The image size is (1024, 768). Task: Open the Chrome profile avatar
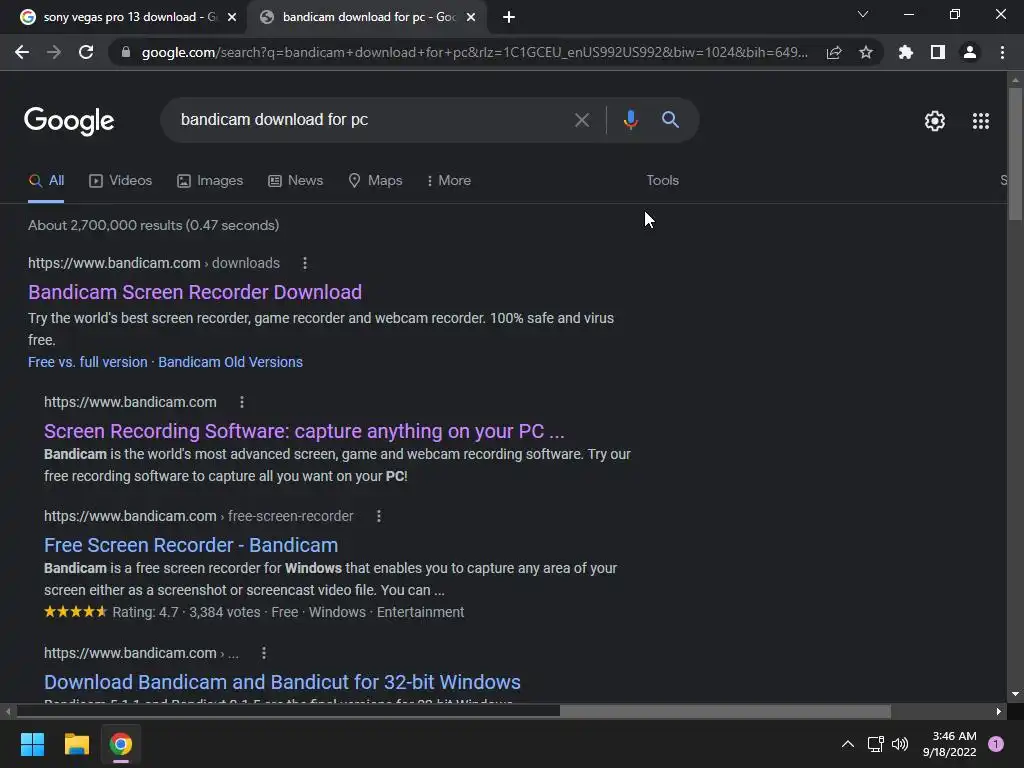click(970, 52)
